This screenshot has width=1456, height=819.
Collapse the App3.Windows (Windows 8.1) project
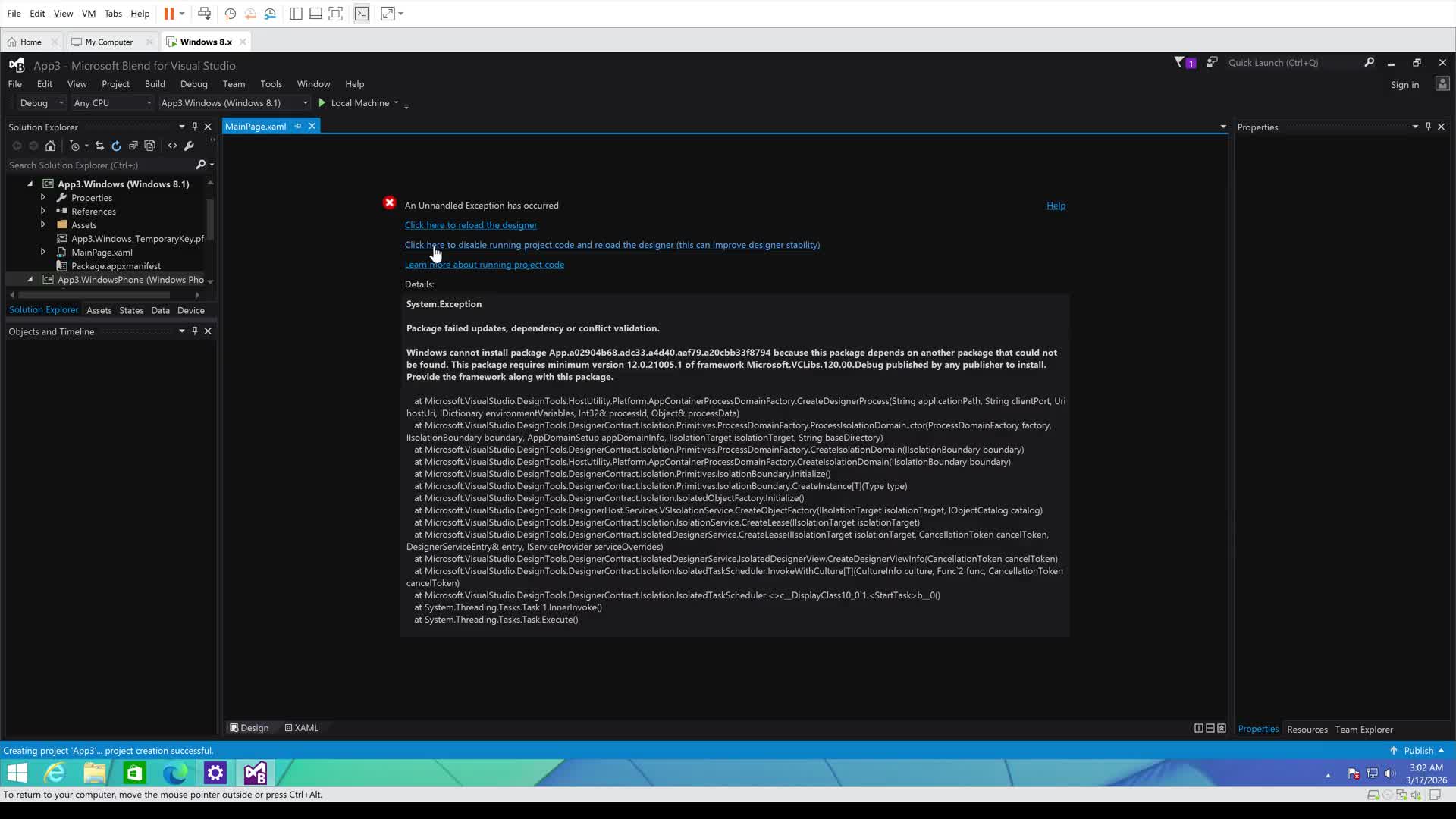[x=30, y=184]
